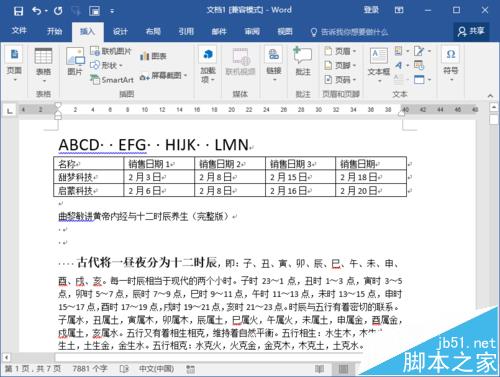Click the 图表 chart icon

pyautogui.click(x=153, y=56)
